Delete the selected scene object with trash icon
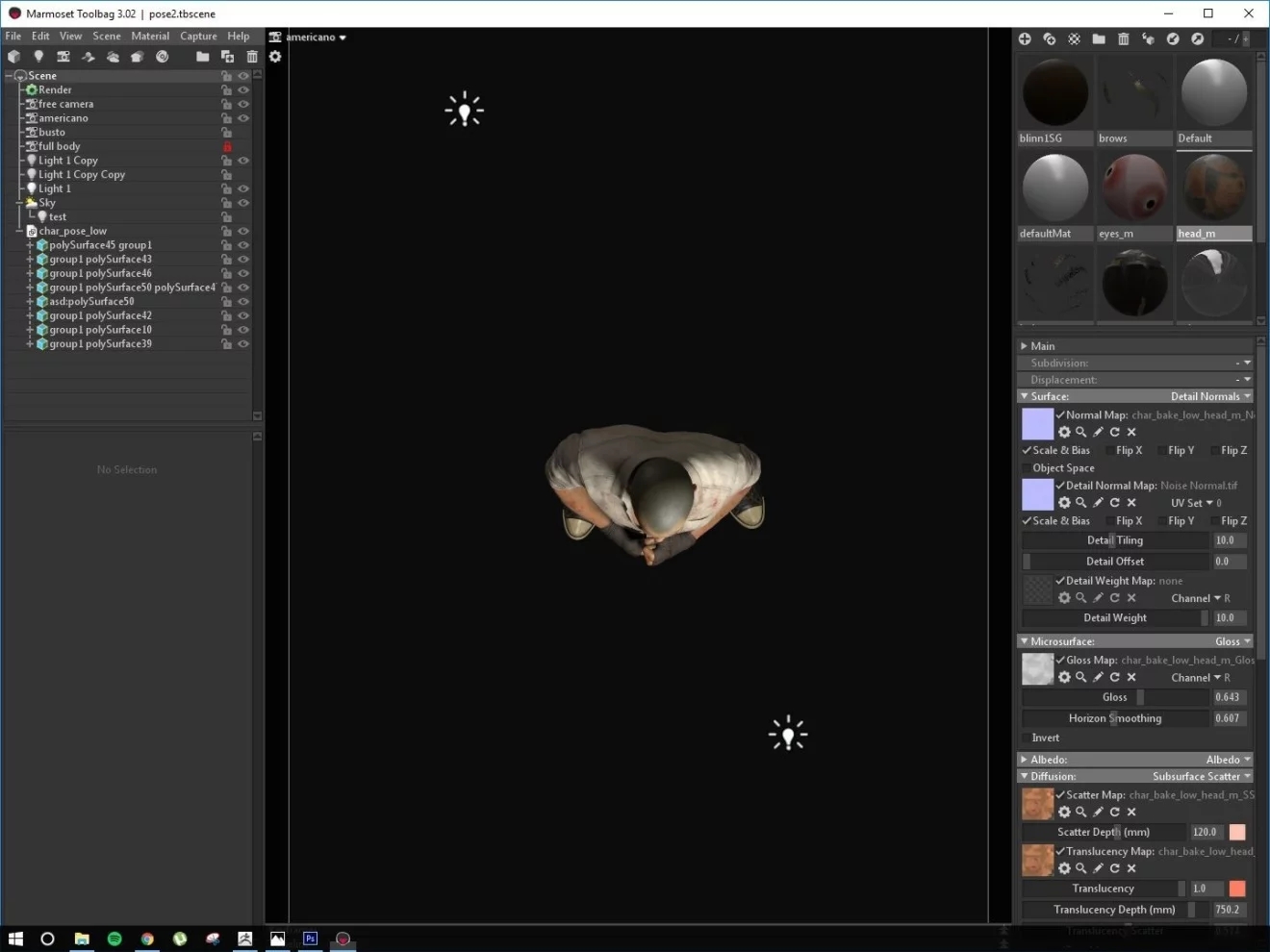The height and width of the screenshot is (952, 1270). click(x=252, y=57)
